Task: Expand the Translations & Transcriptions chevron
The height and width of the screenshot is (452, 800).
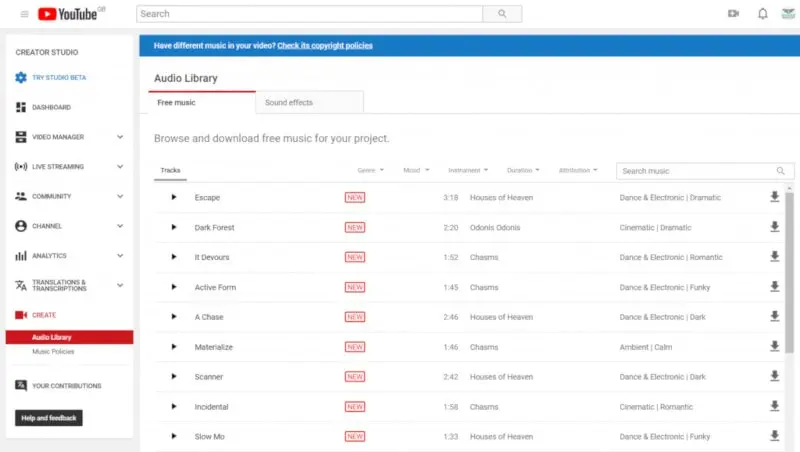Action: (x=120, y=285)
